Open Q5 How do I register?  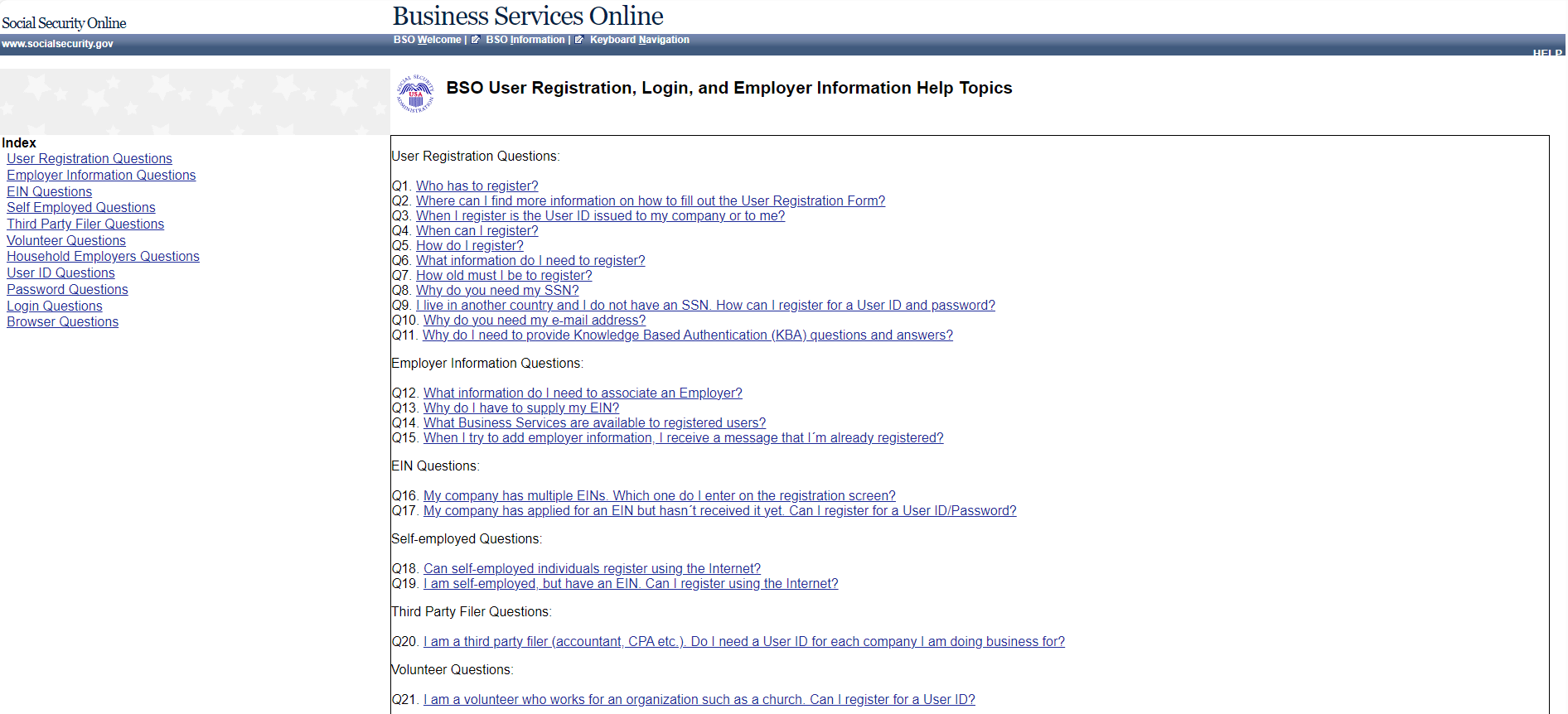coord(470,246)
